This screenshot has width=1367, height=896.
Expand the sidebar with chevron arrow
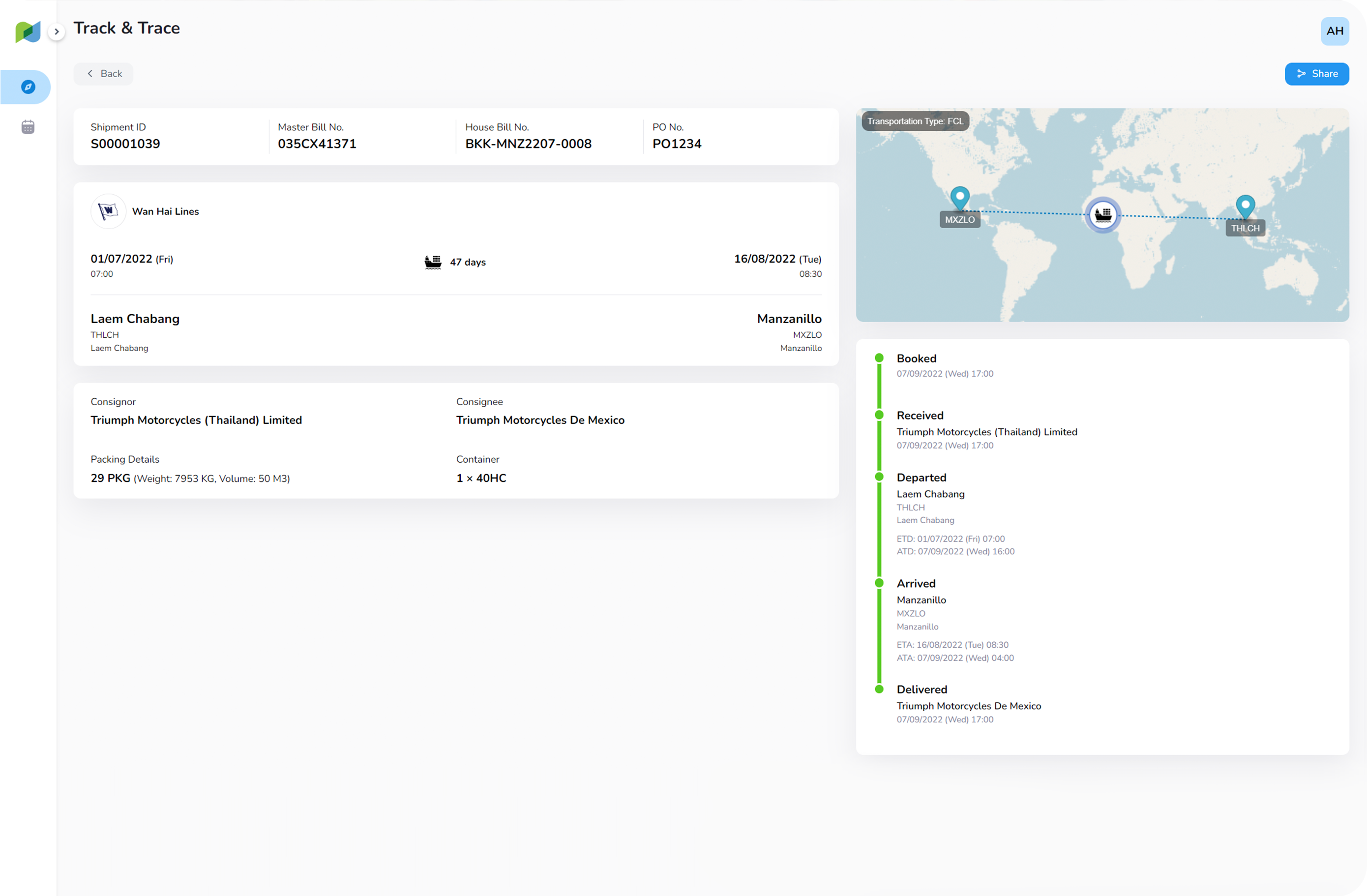click(56, 31)
